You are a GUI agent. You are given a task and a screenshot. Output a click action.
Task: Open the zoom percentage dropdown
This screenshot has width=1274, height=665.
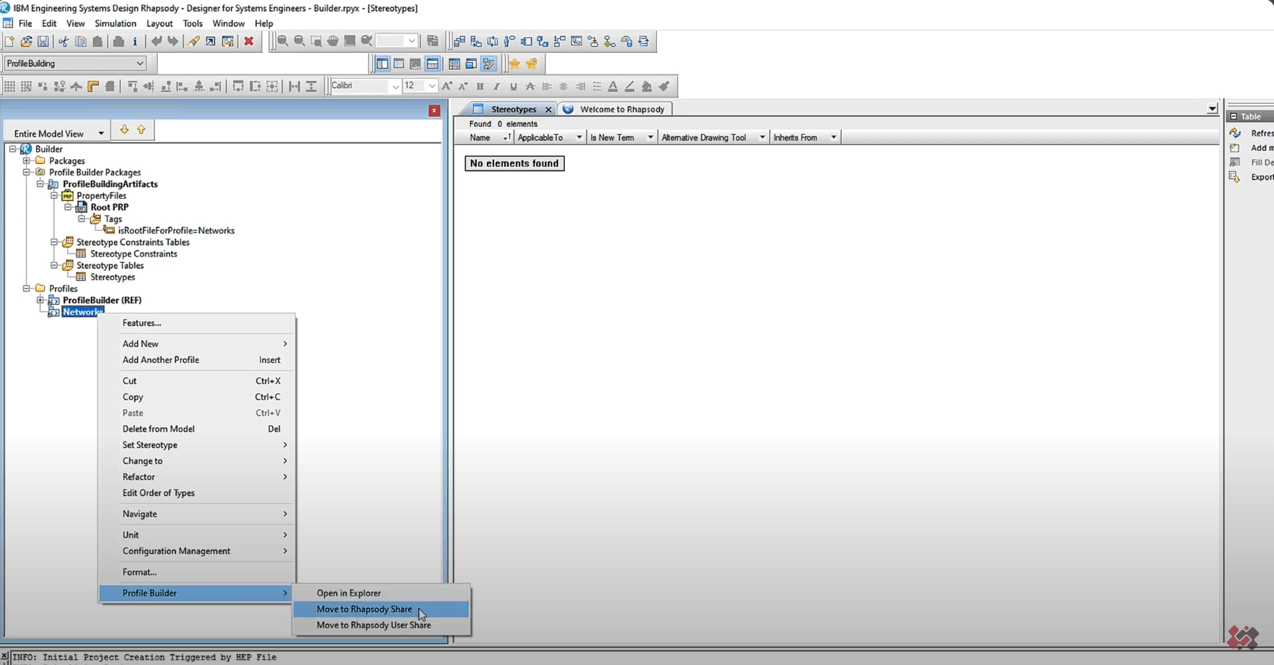411,41
